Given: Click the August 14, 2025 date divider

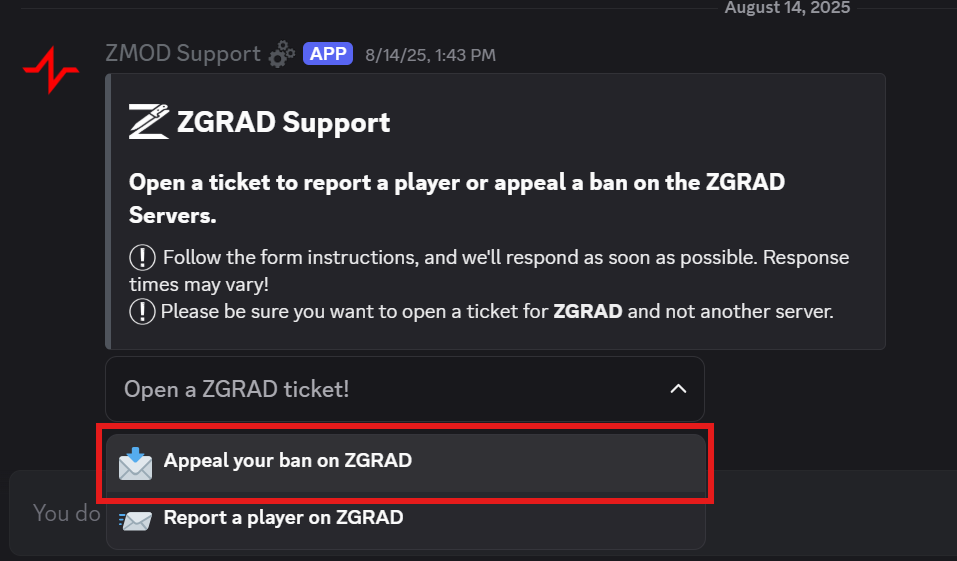Looking at the screenshot, I should point(787,8).
